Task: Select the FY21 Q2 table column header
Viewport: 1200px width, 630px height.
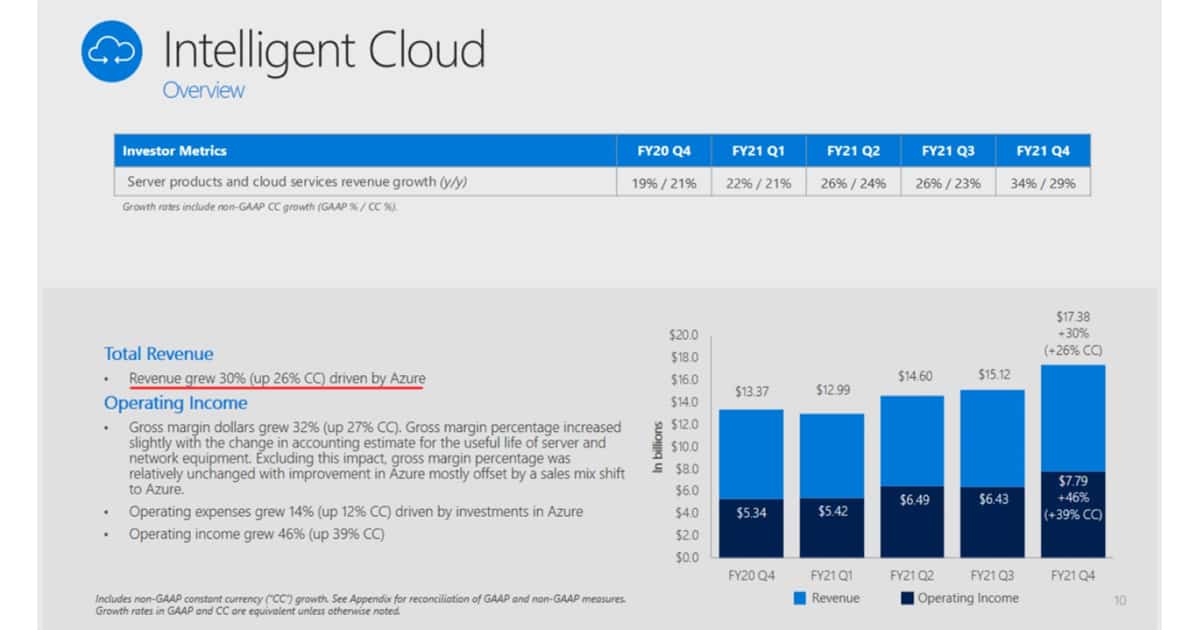Action: (x=853, y=151)
